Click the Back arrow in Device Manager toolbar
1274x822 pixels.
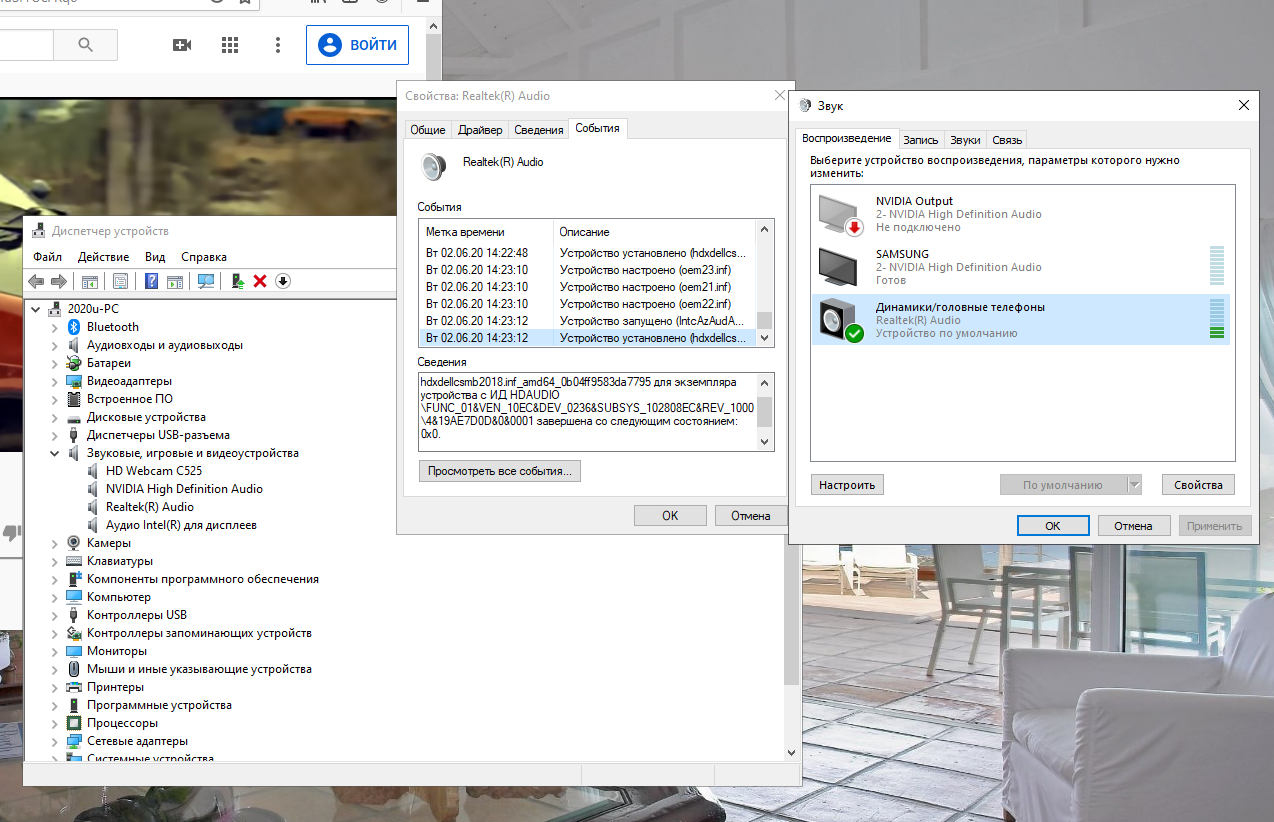point(36,281)
